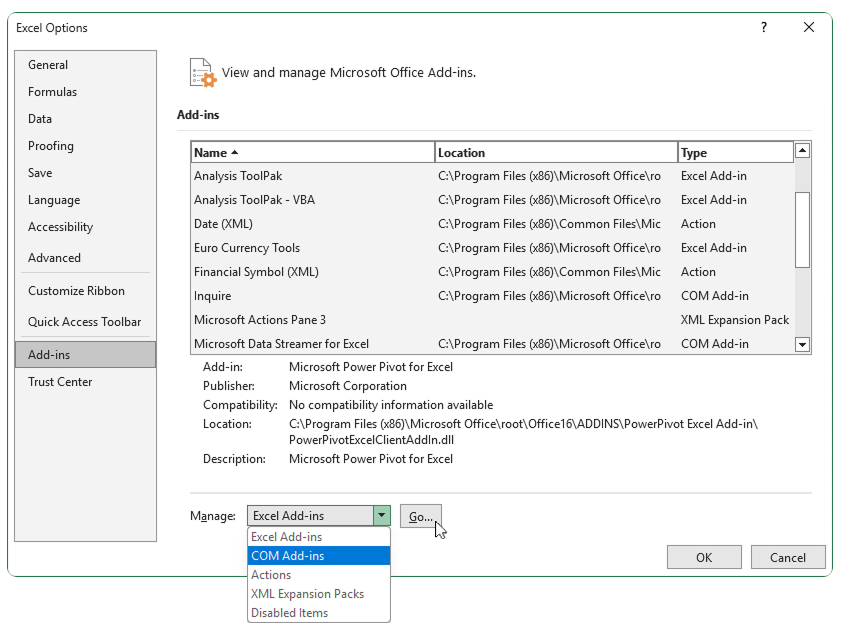
Task: Open the Customize Ribbon section
Action: pyautogui.click(x=85, y=290)
